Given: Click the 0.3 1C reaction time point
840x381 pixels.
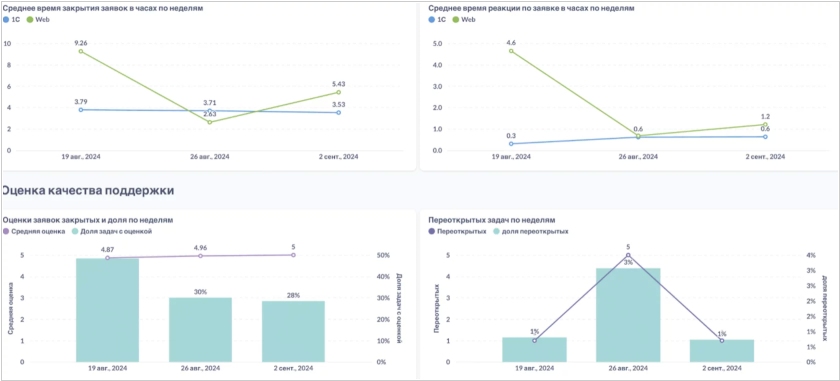Looking at the screenshot, I should [511, 144].
